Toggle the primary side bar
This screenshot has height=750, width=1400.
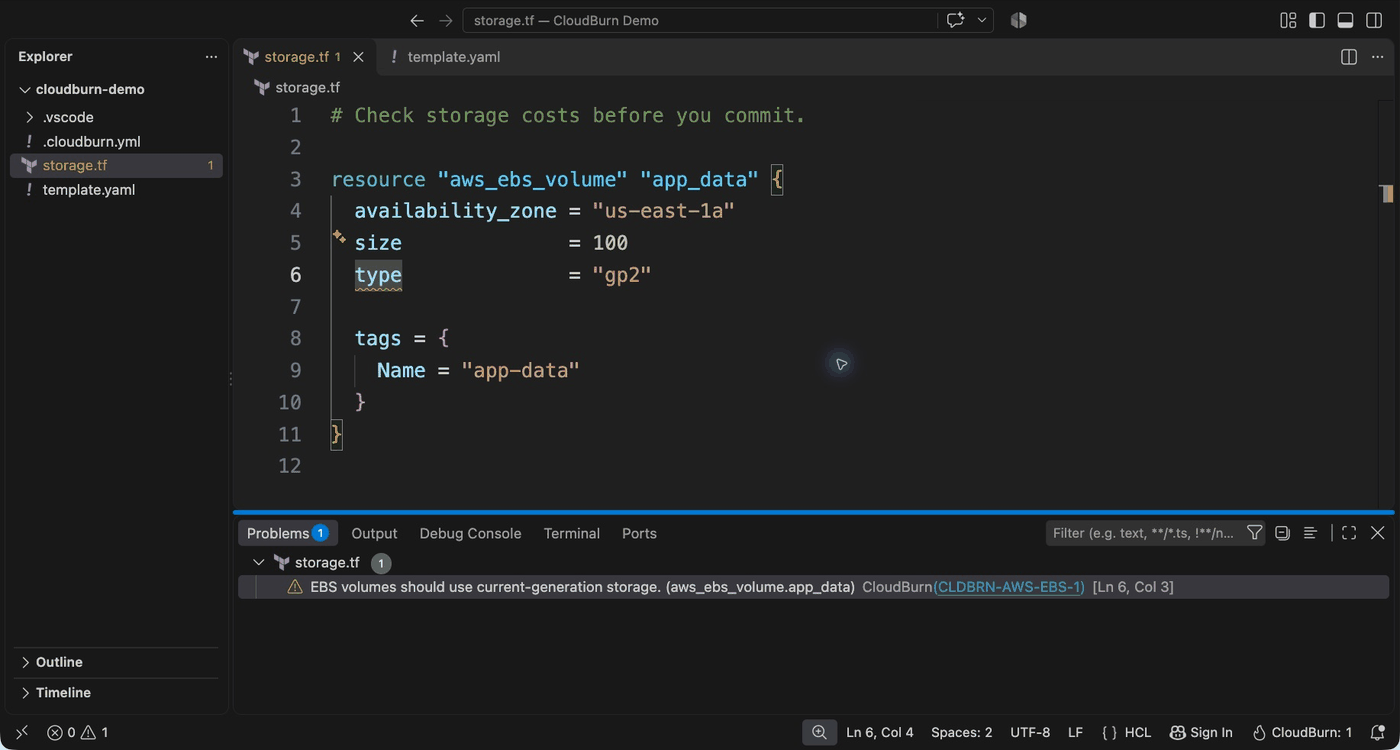(x=1317, y=20)
